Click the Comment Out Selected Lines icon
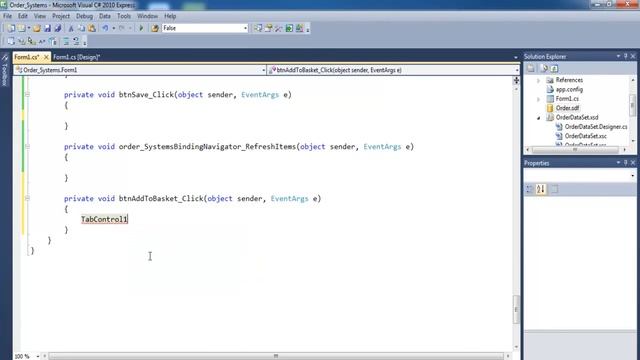Viewport: 640px width, 360px height. 65,41
